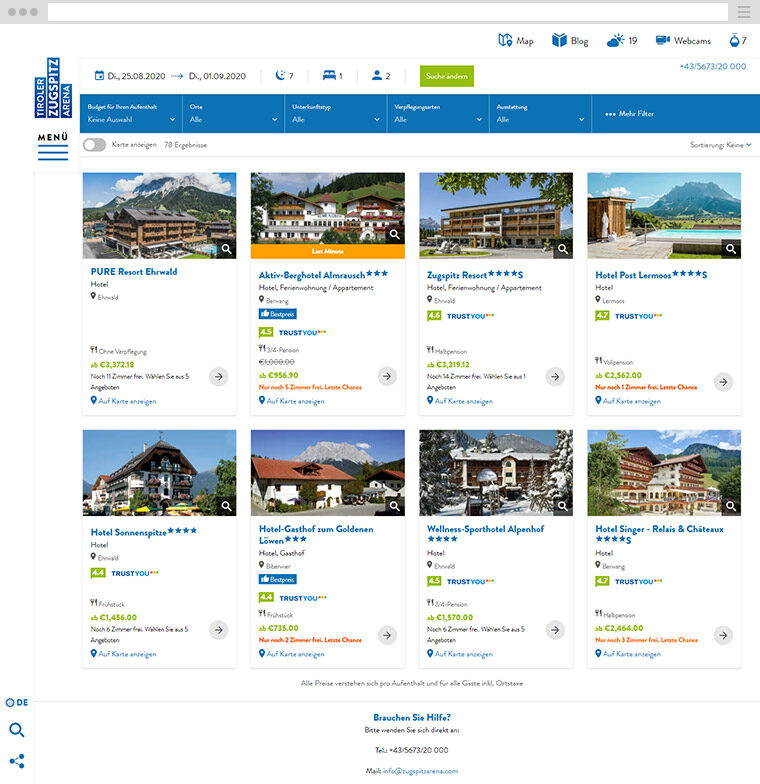
Task: Click arrow button on Zugspitz Resort card
Action: [555, 377]
